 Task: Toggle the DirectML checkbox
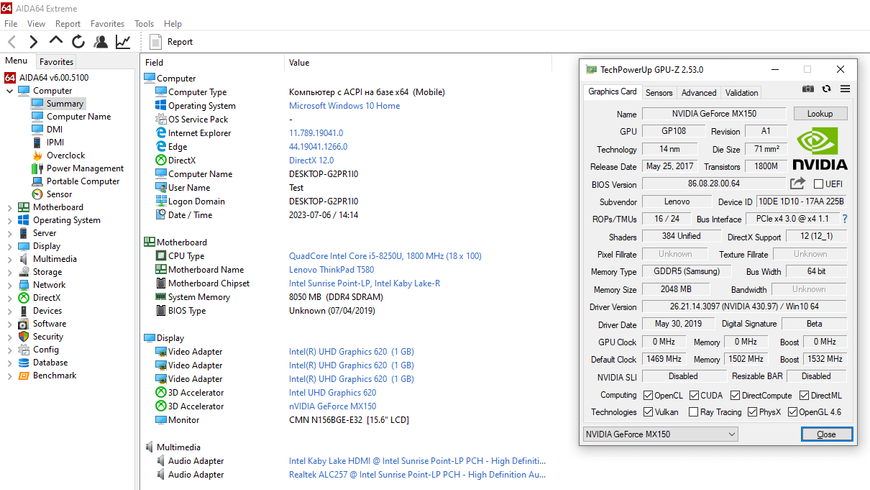point(804,395)
